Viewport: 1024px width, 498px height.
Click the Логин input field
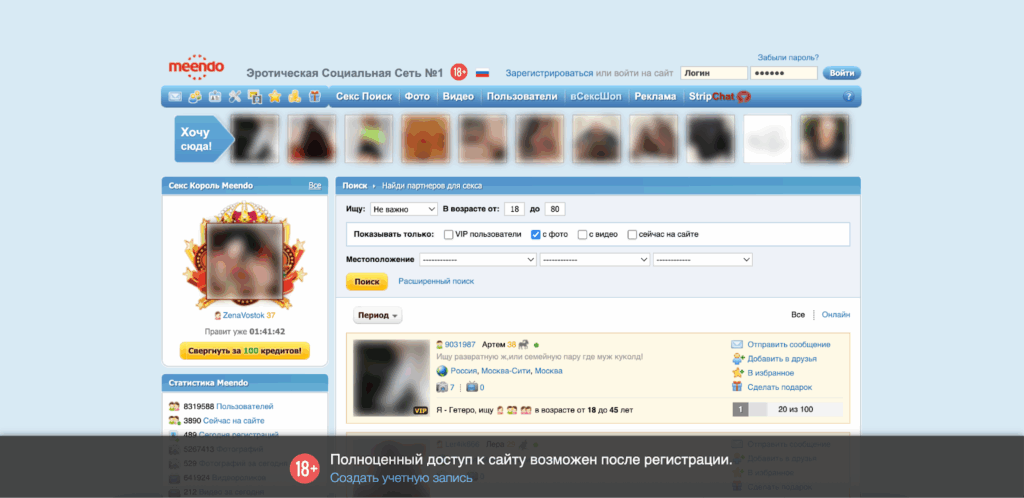713,73
